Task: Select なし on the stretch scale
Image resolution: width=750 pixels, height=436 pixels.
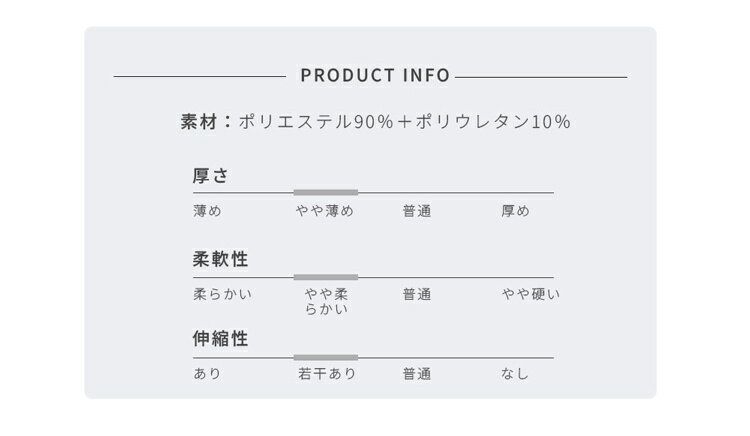Action: [515, 374]
